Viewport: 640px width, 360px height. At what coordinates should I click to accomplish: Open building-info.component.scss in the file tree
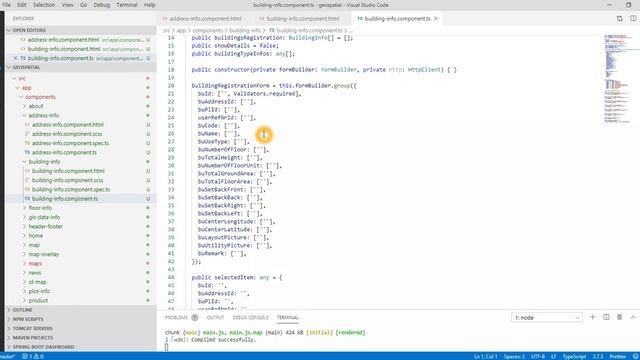coord(67,180)
